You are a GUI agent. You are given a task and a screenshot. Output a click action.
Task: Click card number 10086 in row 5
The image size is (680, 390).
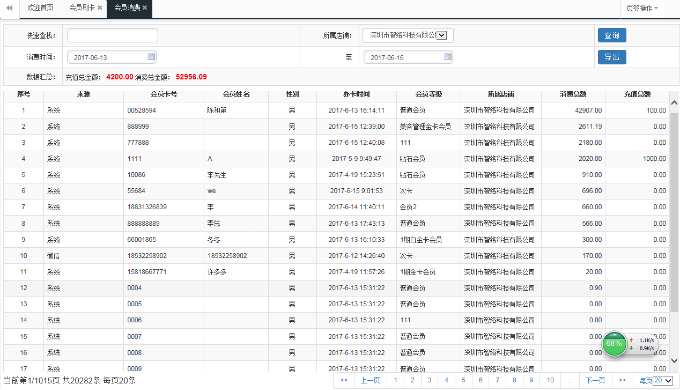[x=136, y=175]
